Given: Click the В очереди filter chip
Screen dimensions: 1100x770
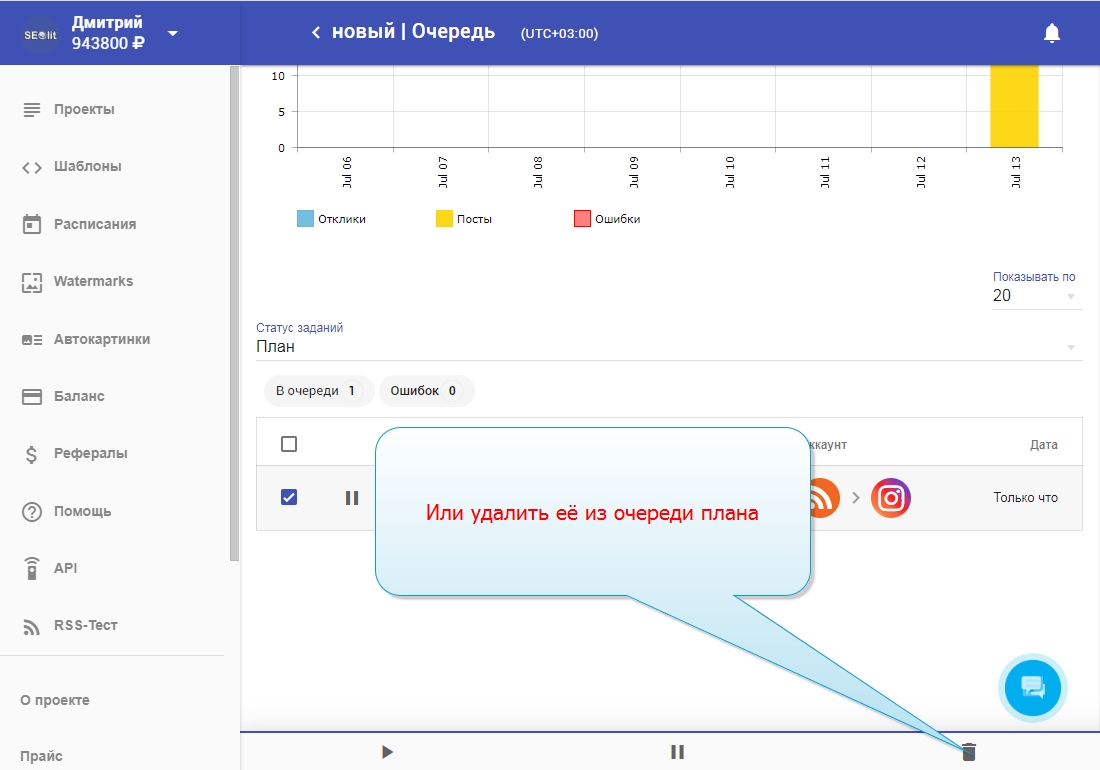Looking at the screenshot, I should 318,391.
